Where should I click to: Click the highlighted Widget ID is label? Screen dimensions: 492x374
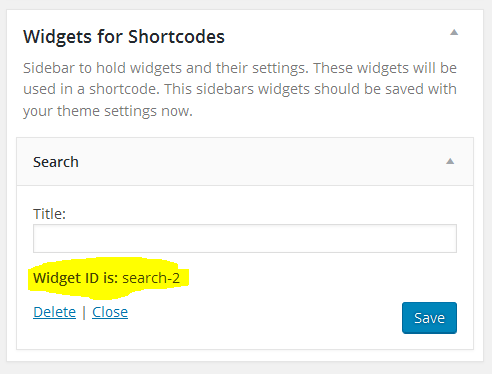74,278
